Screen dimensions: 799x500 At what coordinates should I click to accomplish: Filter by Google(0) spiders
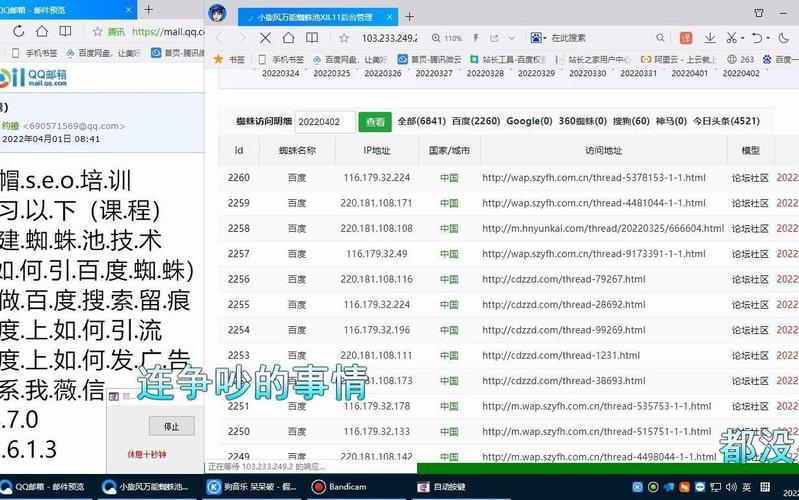click(529, 121)
